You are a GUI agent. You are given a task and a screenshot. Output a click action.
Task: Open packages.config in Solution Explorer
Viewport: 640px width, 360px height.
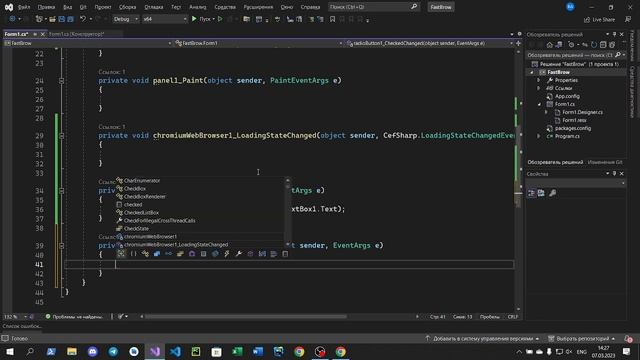(x=573, y=129)
